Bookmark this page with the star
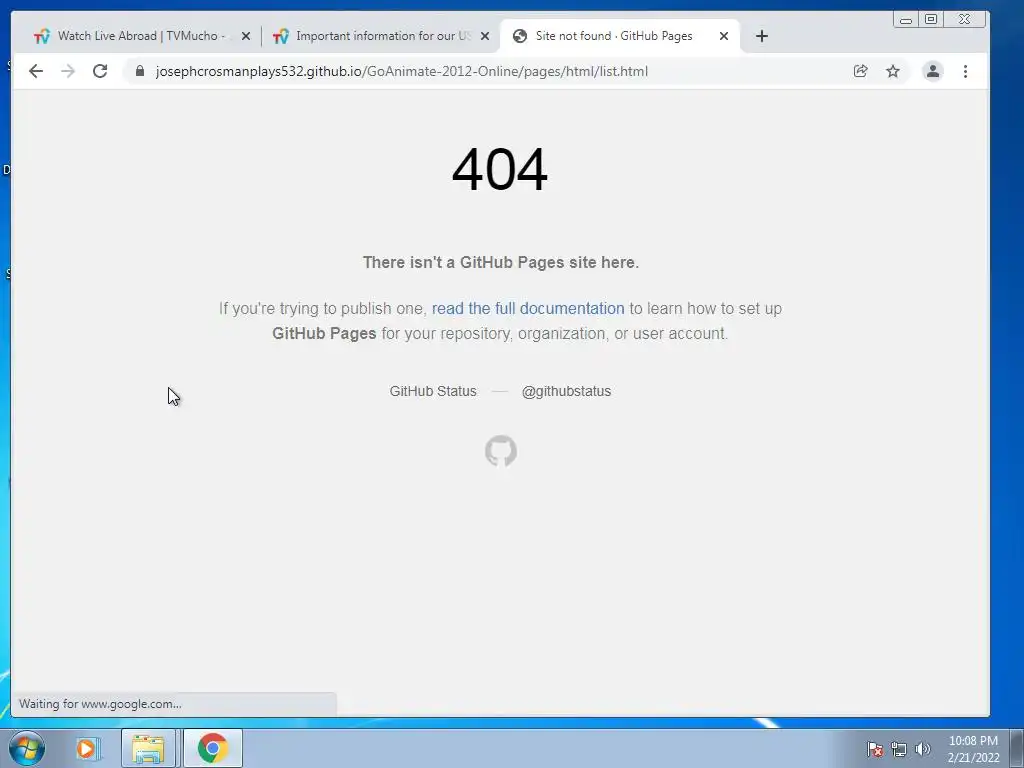Image resolution: width=1024 pixels, height=768 pixels. point(893,71)
